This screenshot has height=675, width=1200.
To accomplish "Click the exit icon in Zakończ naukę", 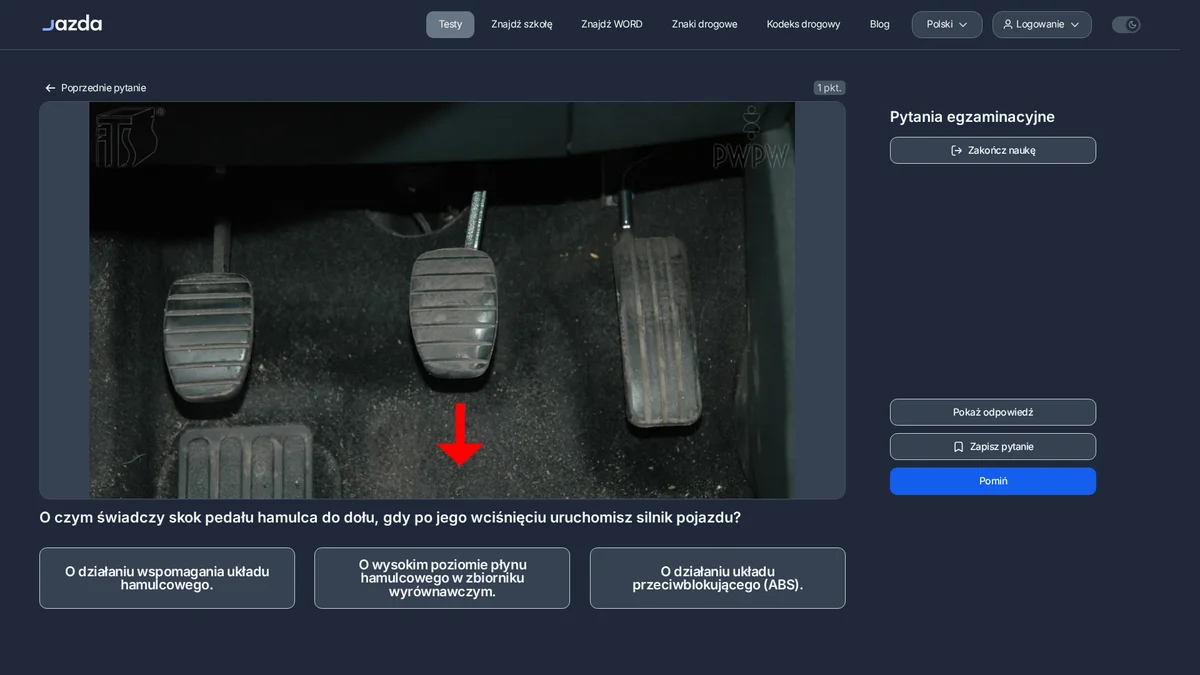I will coord(956,150).
